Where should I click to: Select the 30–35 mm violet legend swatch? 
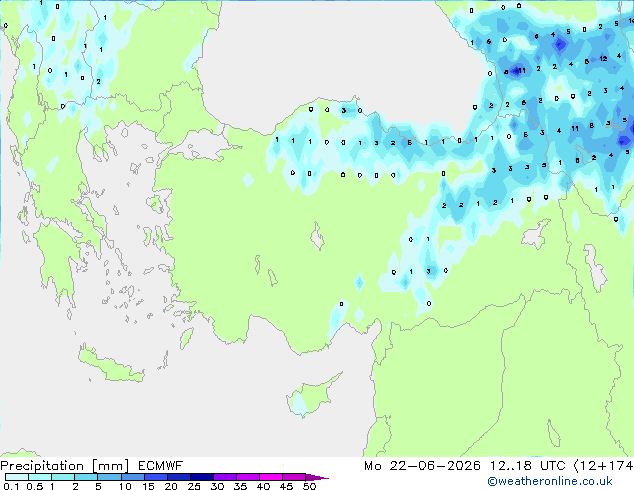click(x=224, y=477)
